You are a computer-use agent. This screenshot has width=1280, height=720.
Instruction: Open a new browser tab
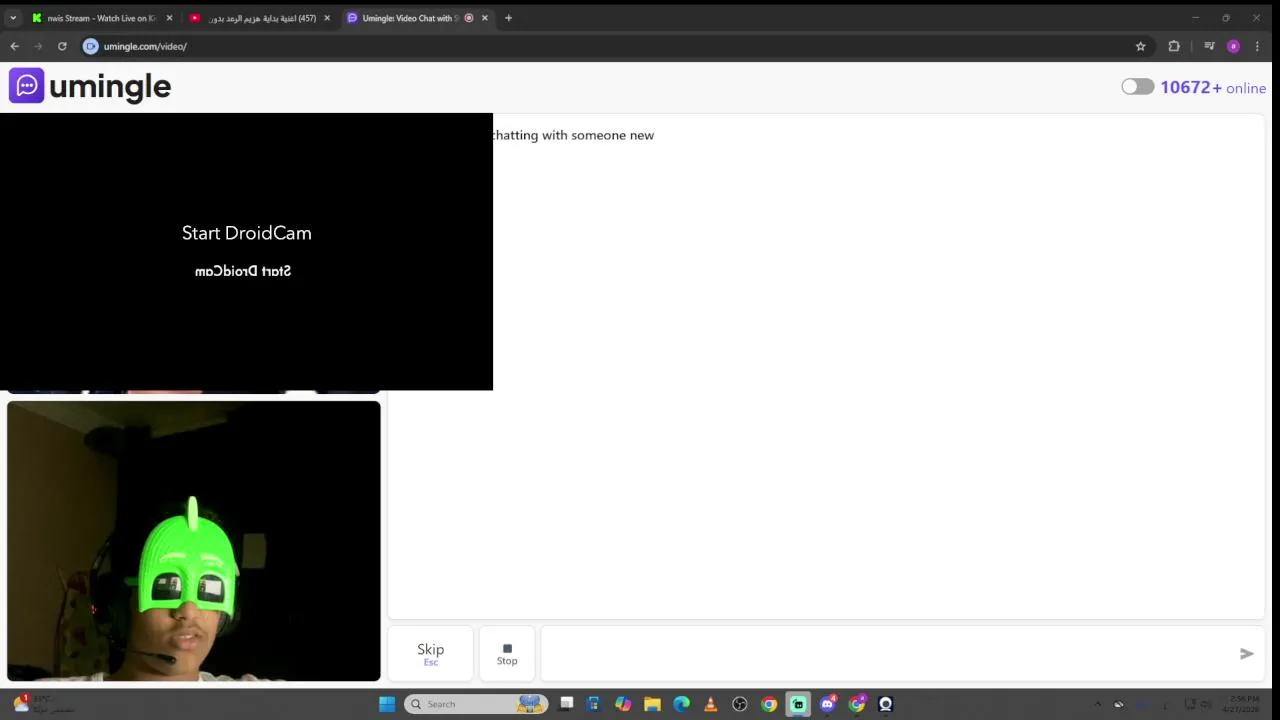tap(508, 18)
